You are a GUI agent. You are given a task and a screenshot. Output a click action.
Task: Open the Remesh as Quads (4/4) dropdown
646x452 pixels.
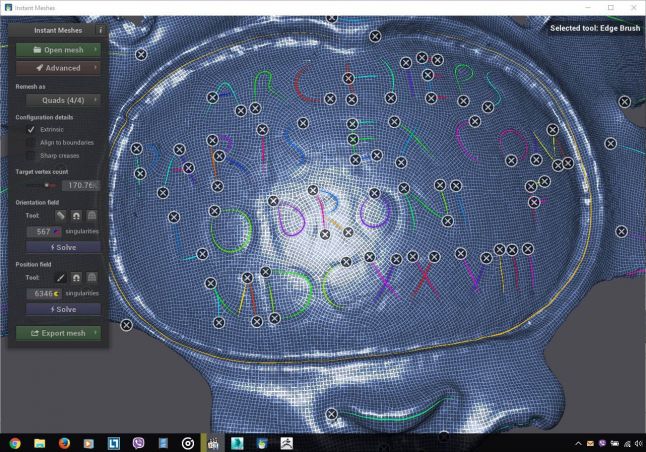pyautogui.click(x=58, y=100)
